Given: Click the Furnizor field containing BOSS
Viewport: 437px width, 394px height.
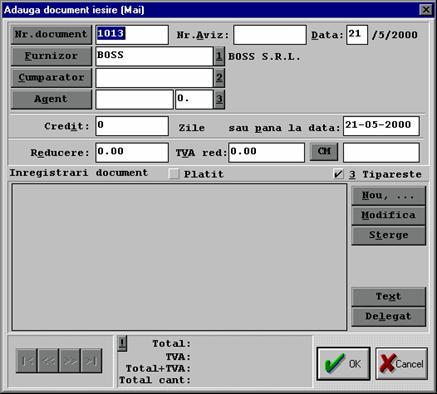Looking at the screenshot, I should [x=154, y=56].
